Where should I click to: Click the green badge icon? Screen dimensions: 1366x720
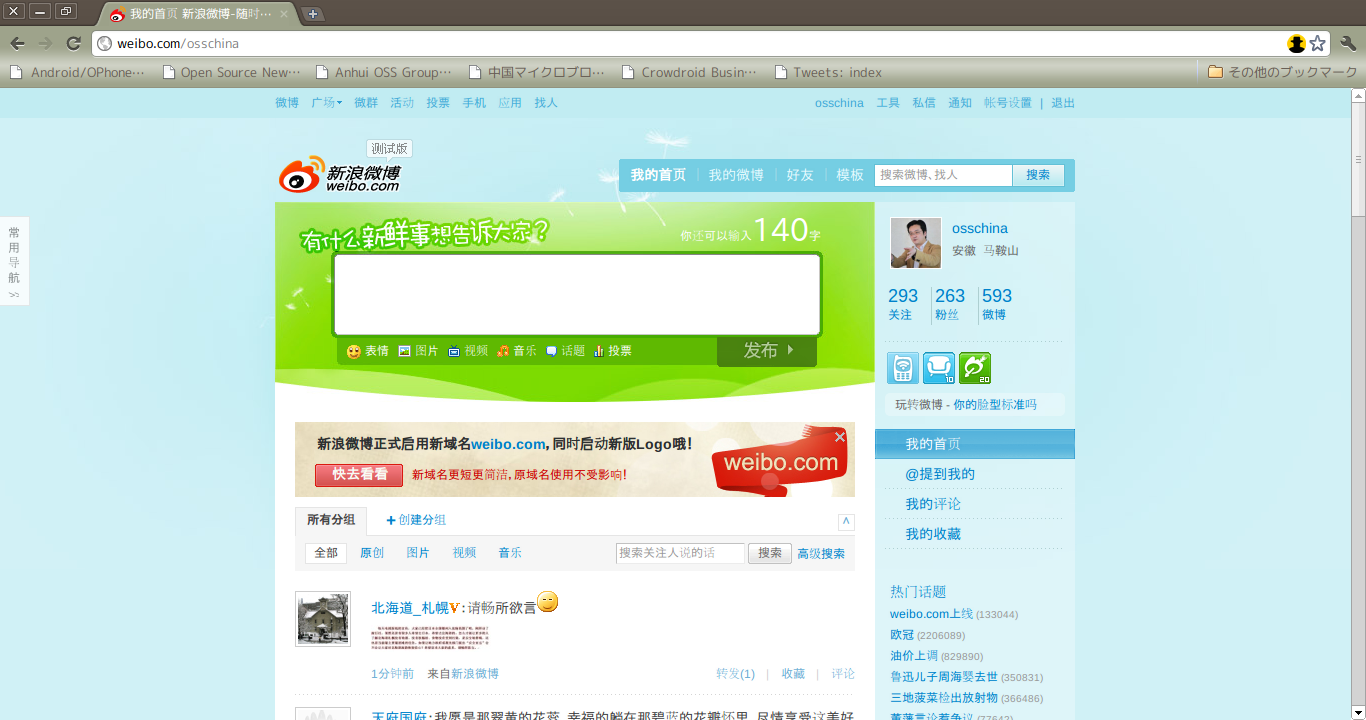click(975, 368)
